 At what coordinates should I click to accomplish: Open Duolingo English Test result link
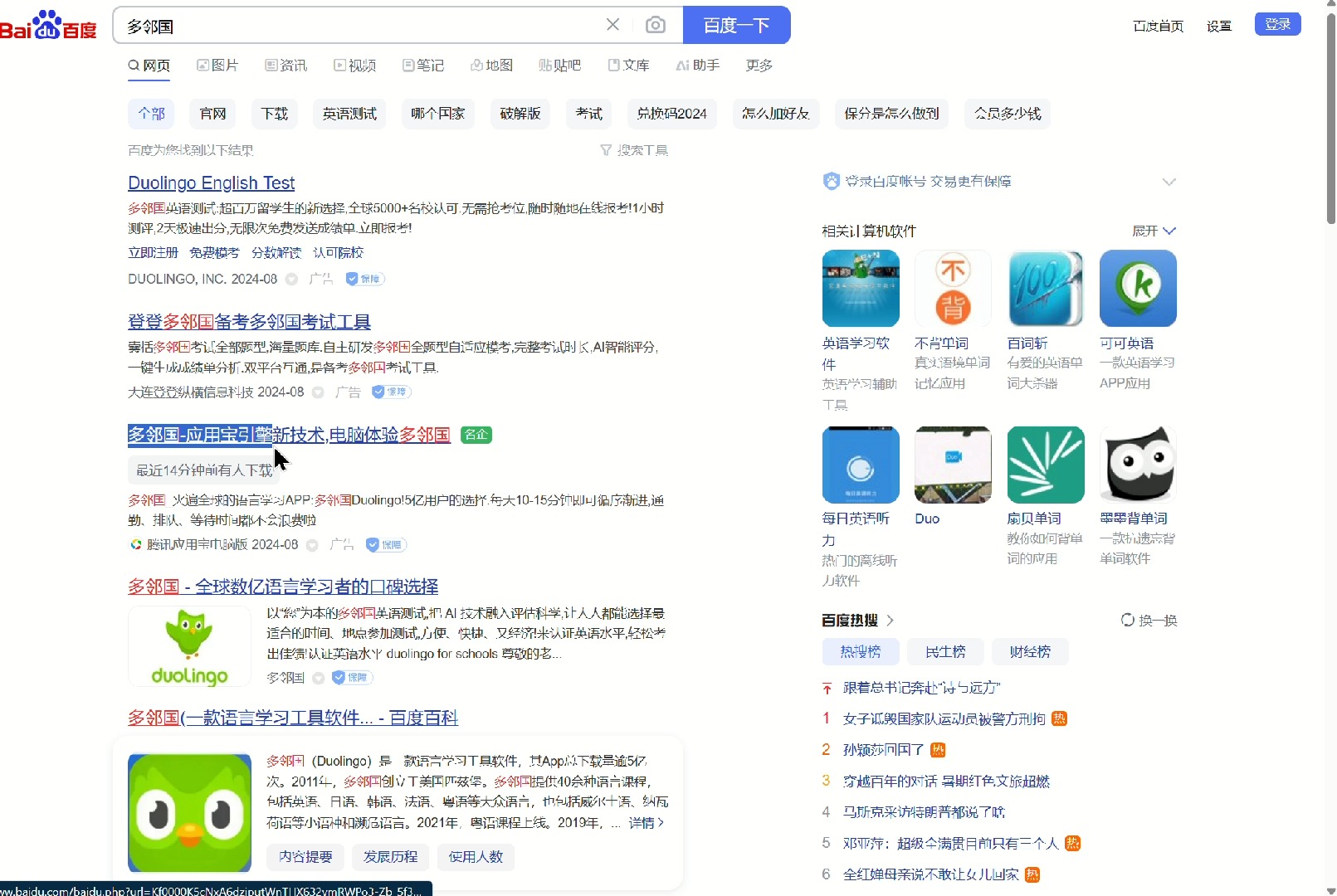(212, 183)
